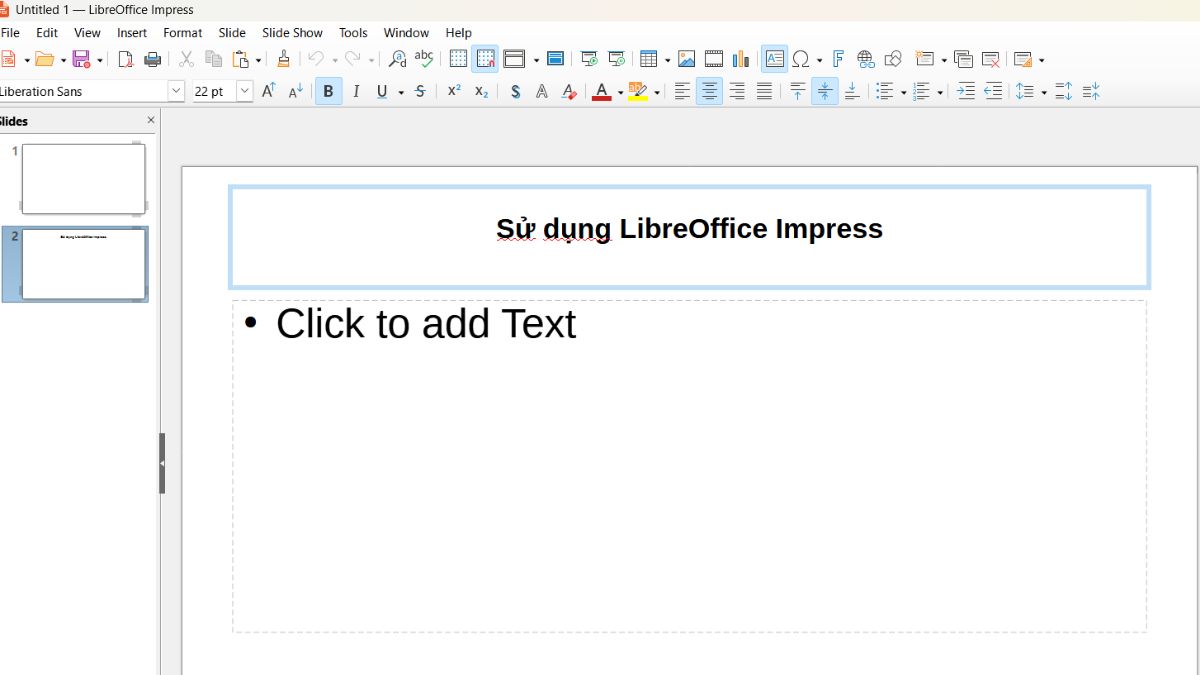The width and height of the screenshot is (1200, 675).
Task: Click the Redo arrow icon
Action: click(352, 59)
